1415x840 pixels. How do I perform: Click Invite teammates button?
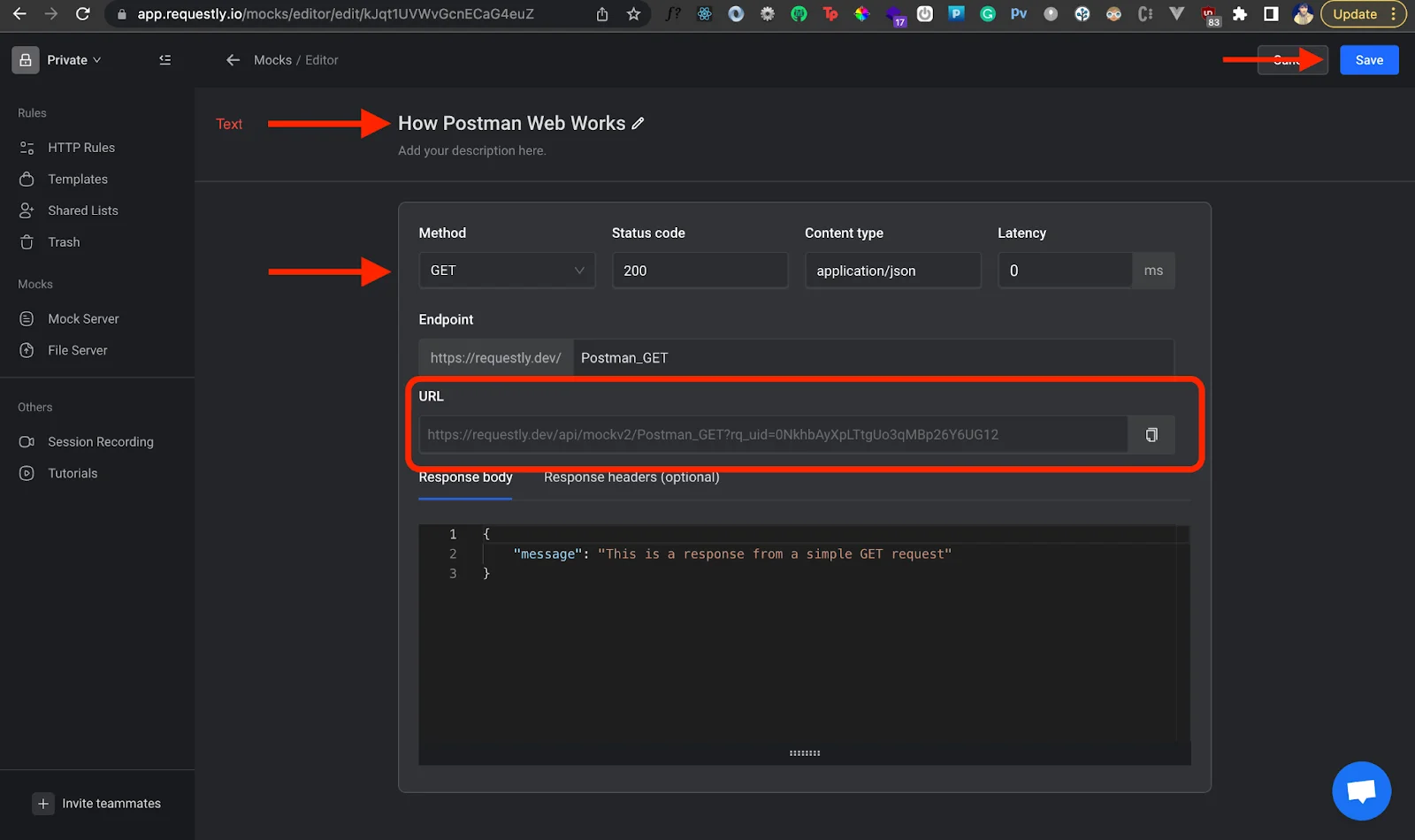[97, 804]
